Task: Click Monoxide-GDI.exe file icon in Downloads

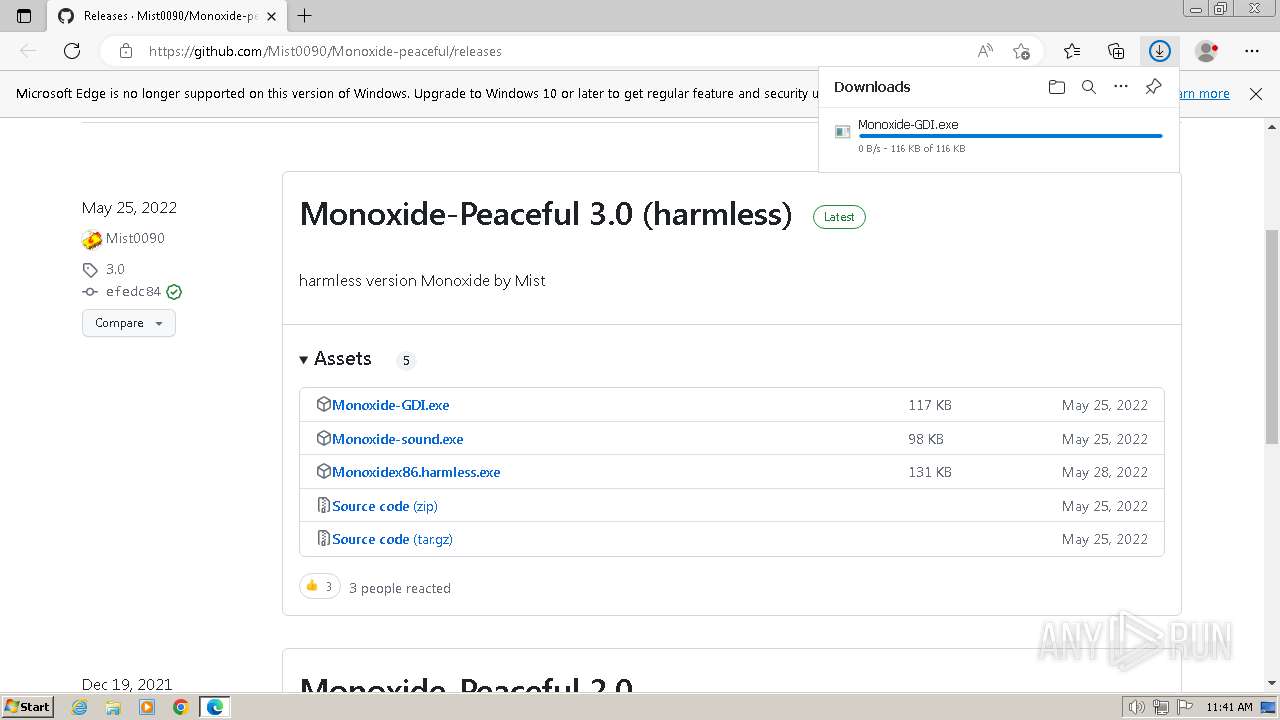Action: pyautogui.click(x=843, y=132)
